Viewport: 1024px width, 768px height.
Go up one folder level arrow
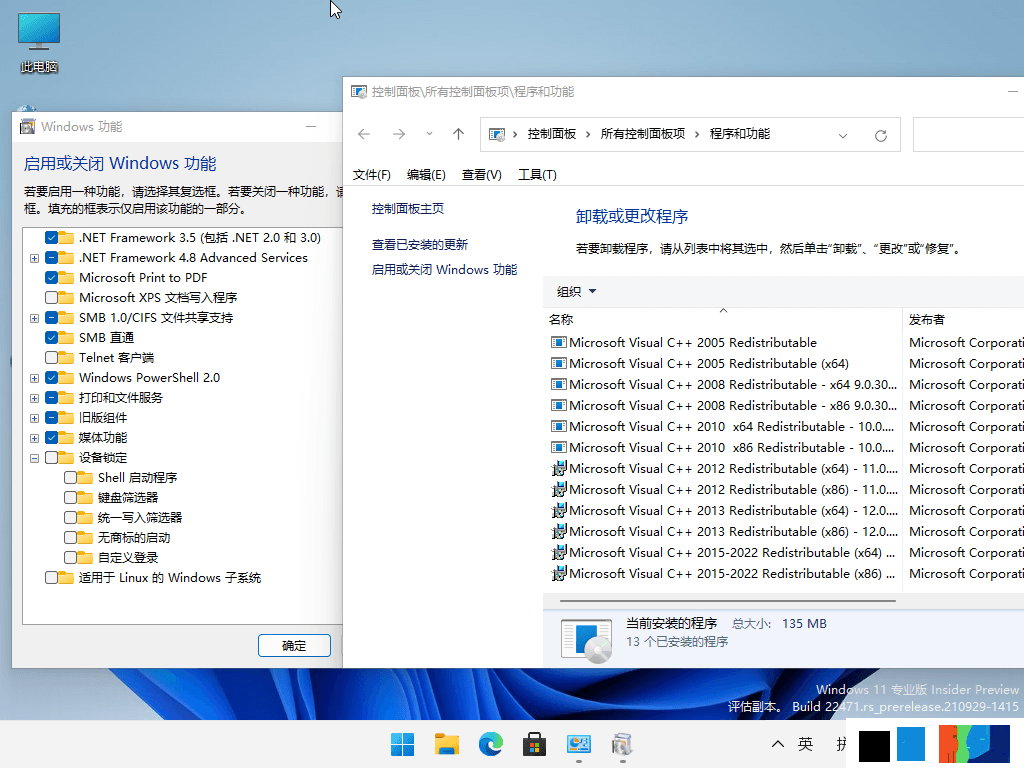[x=458, y=135]
